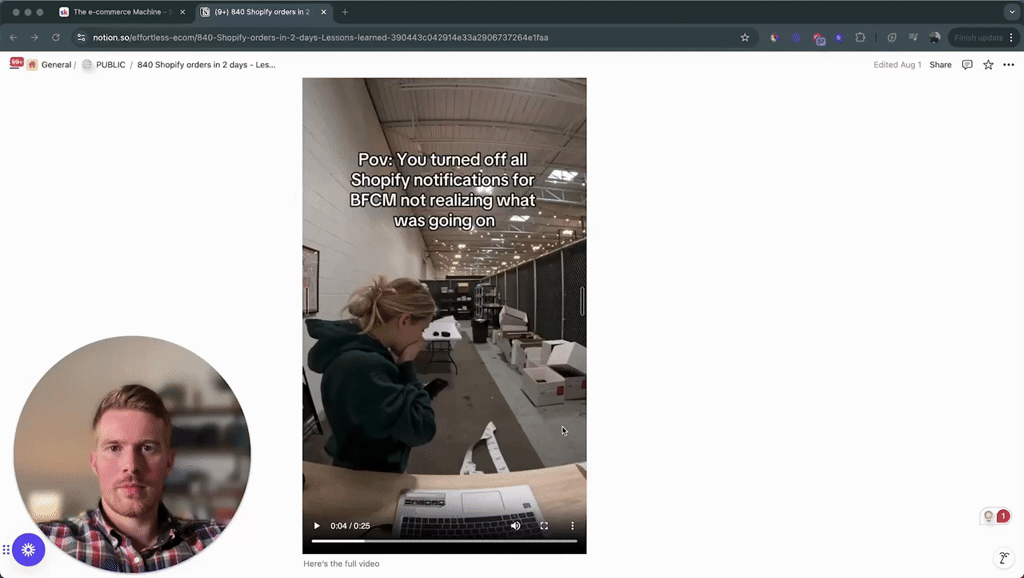Select the 840 Shopify orders browser tab

point(262,12)
